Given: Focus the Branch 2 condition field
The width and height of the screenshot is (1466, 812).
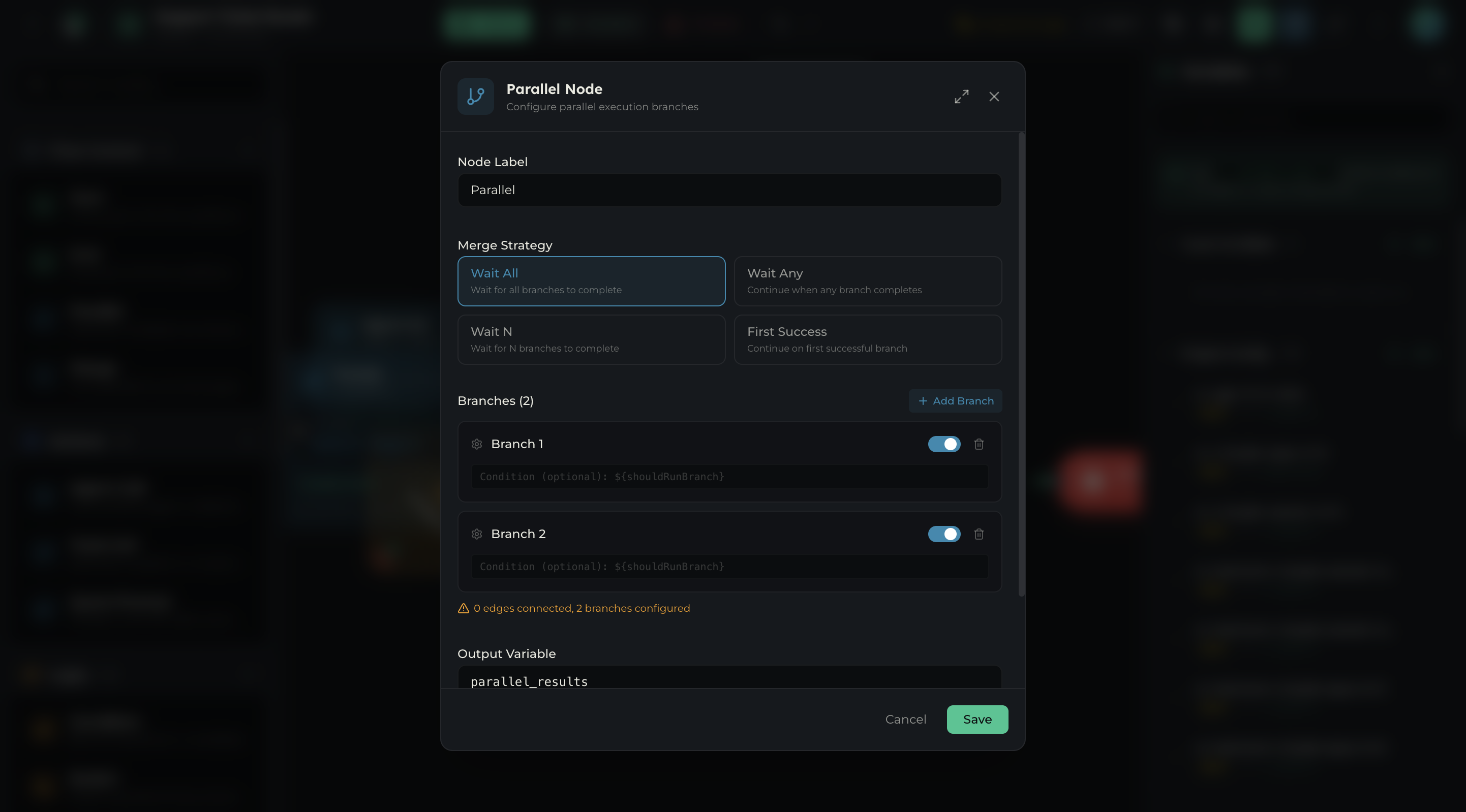Looking at the screenshot, I should 729,567.
